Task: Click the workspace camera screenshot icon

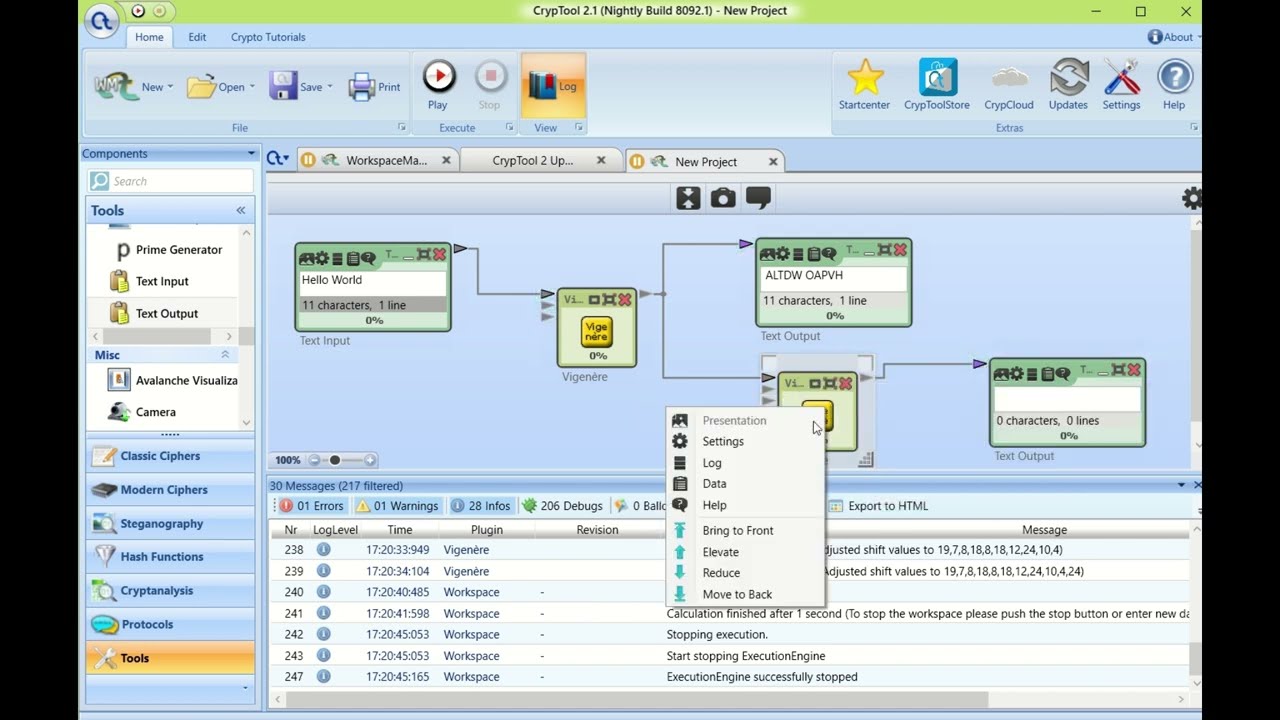Action: pyautogui.click(x=723, y=198)
